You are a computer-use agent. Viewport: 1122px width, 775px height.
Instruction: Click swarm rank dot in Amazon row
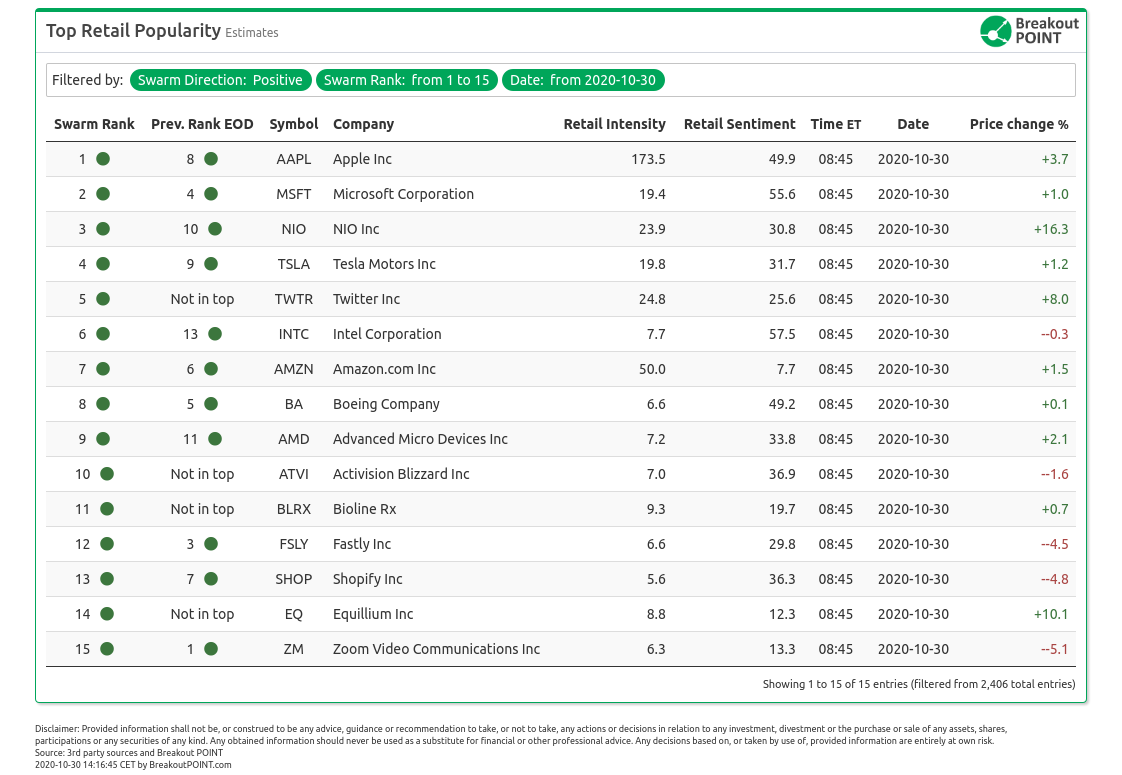tap(103, 369)
